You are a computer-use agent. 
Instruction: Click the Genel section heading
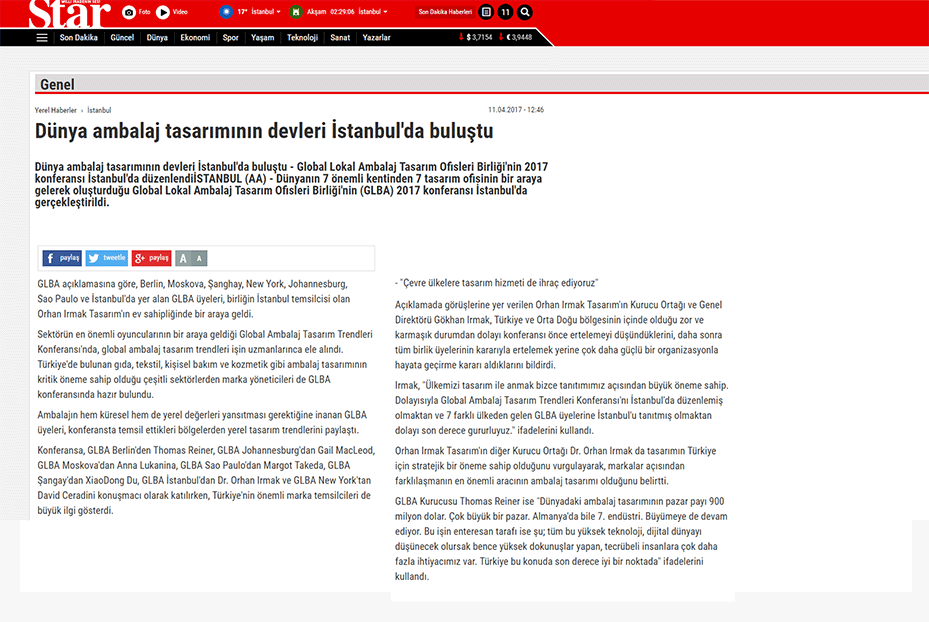57,85
